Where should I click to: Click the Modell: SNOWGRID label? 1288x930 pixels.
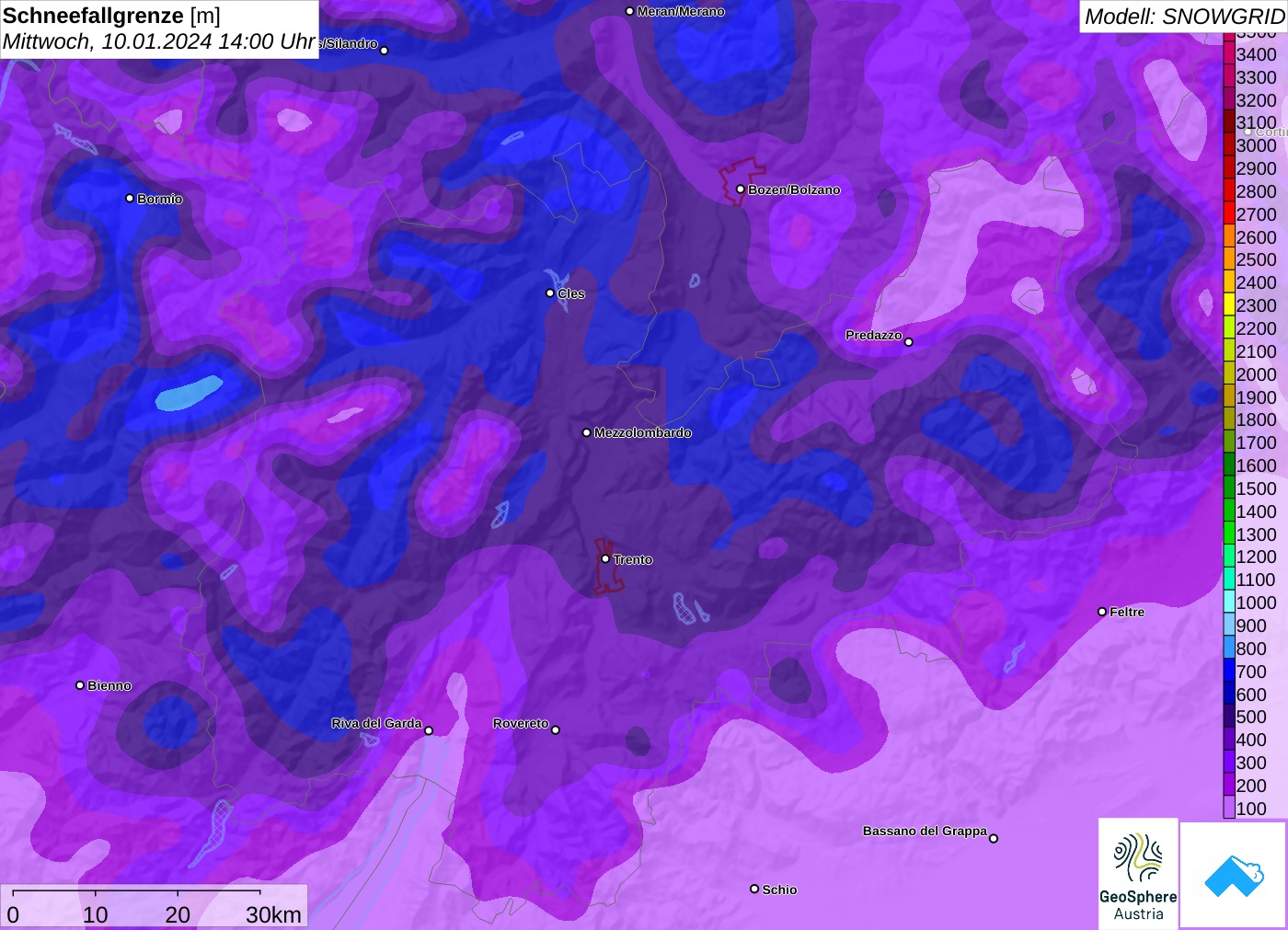[1184, 17]
